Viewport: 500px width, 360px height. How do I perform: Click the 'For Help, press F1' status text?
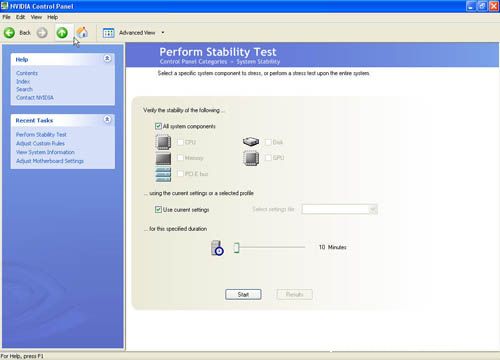(x=22, y=356)
